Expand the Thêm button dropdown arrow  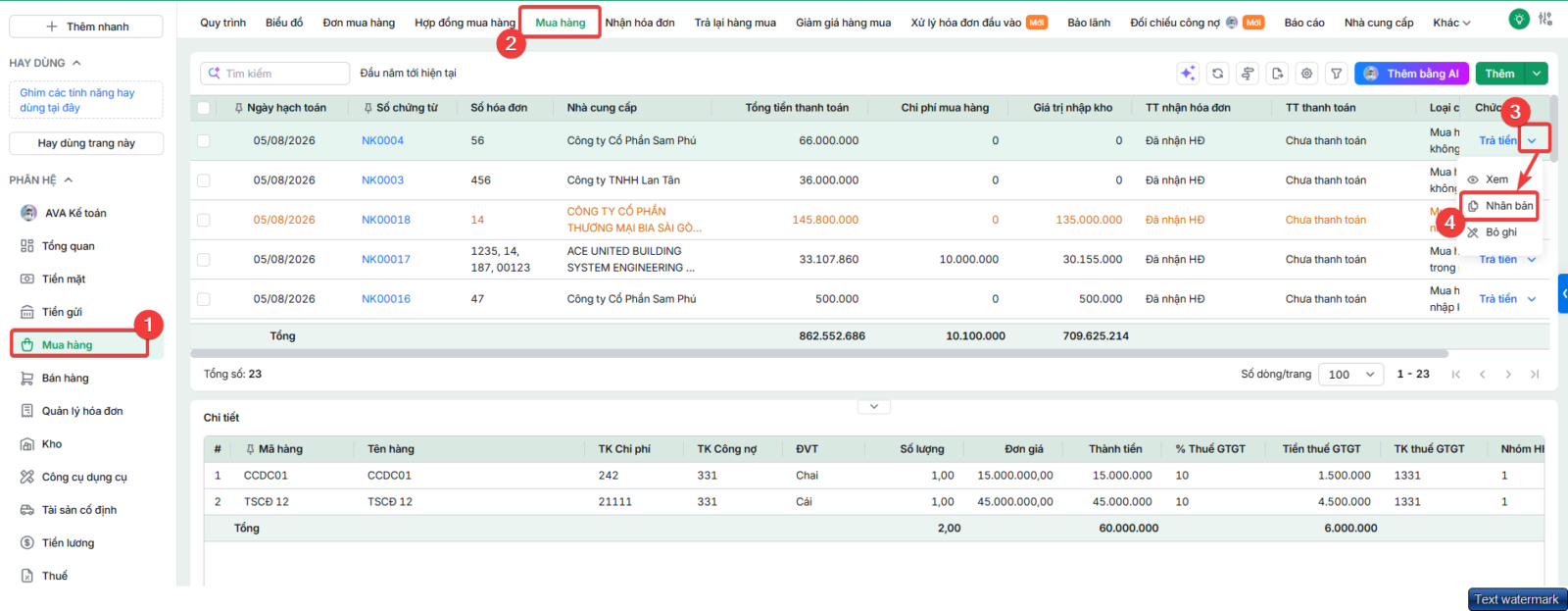[x=1538, y=74]
